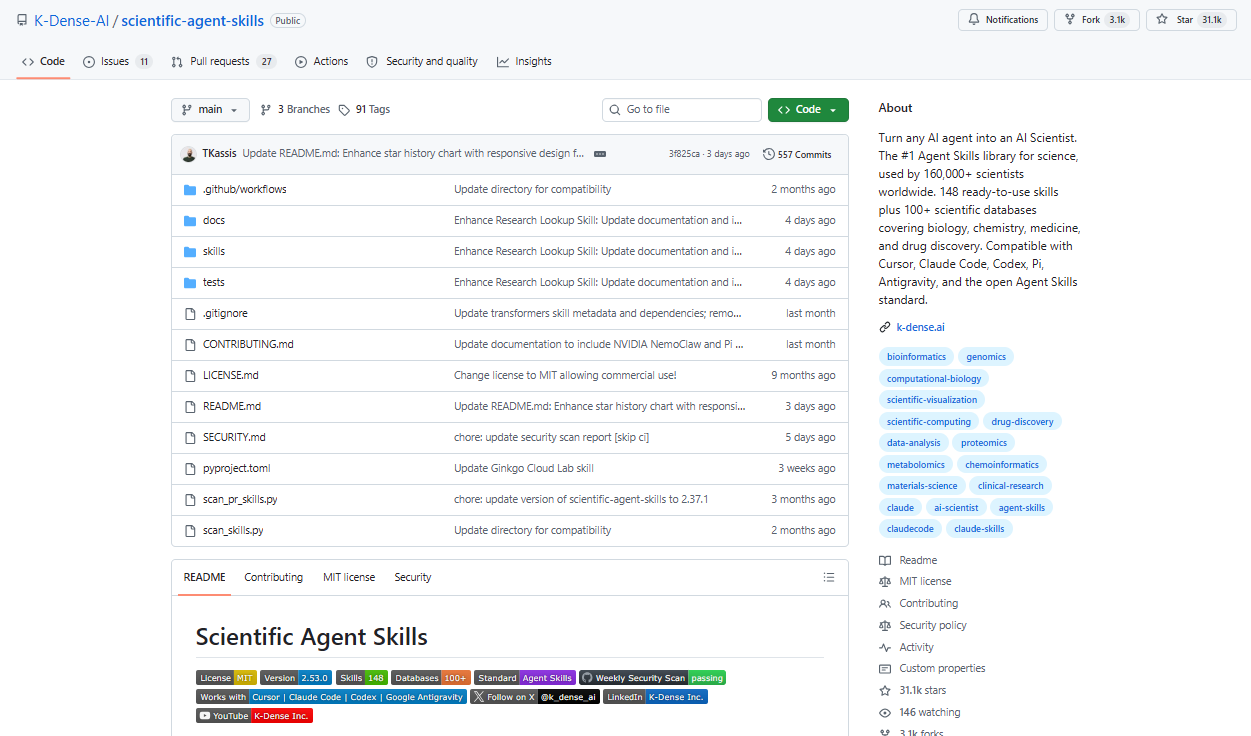Click the tag icon beside 91 Tags
This screenshot has height=736, width=1251.
[x=344, y=110]
